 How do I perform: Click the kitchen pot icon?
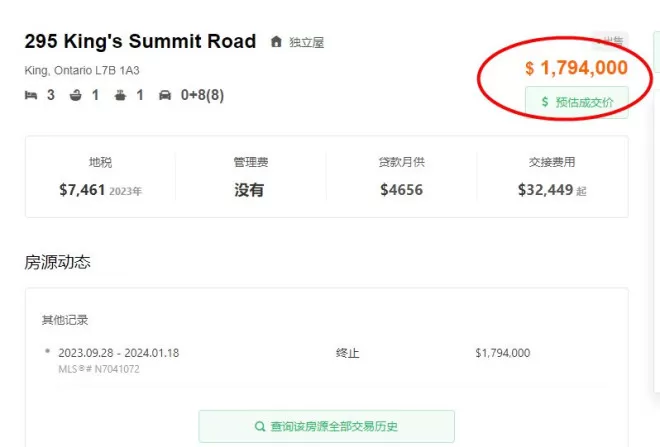click(x=120, y=96)
